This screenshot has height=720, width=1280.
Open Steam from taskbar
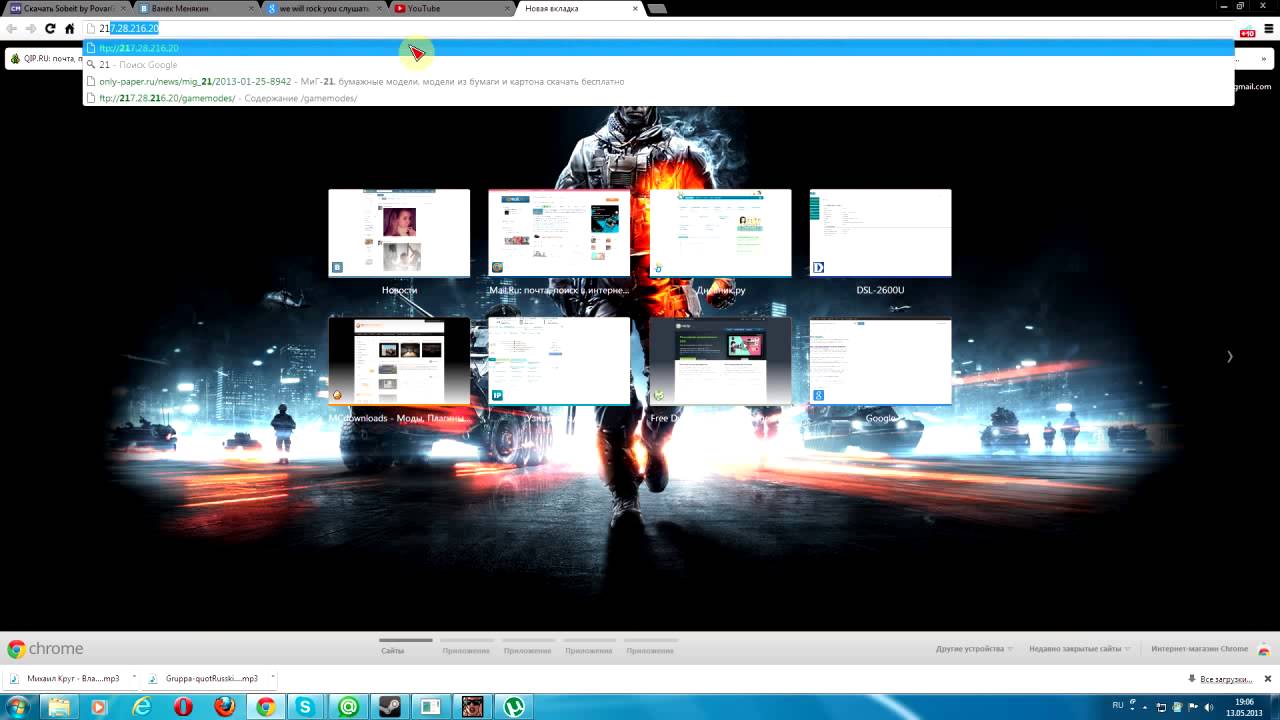388,707
